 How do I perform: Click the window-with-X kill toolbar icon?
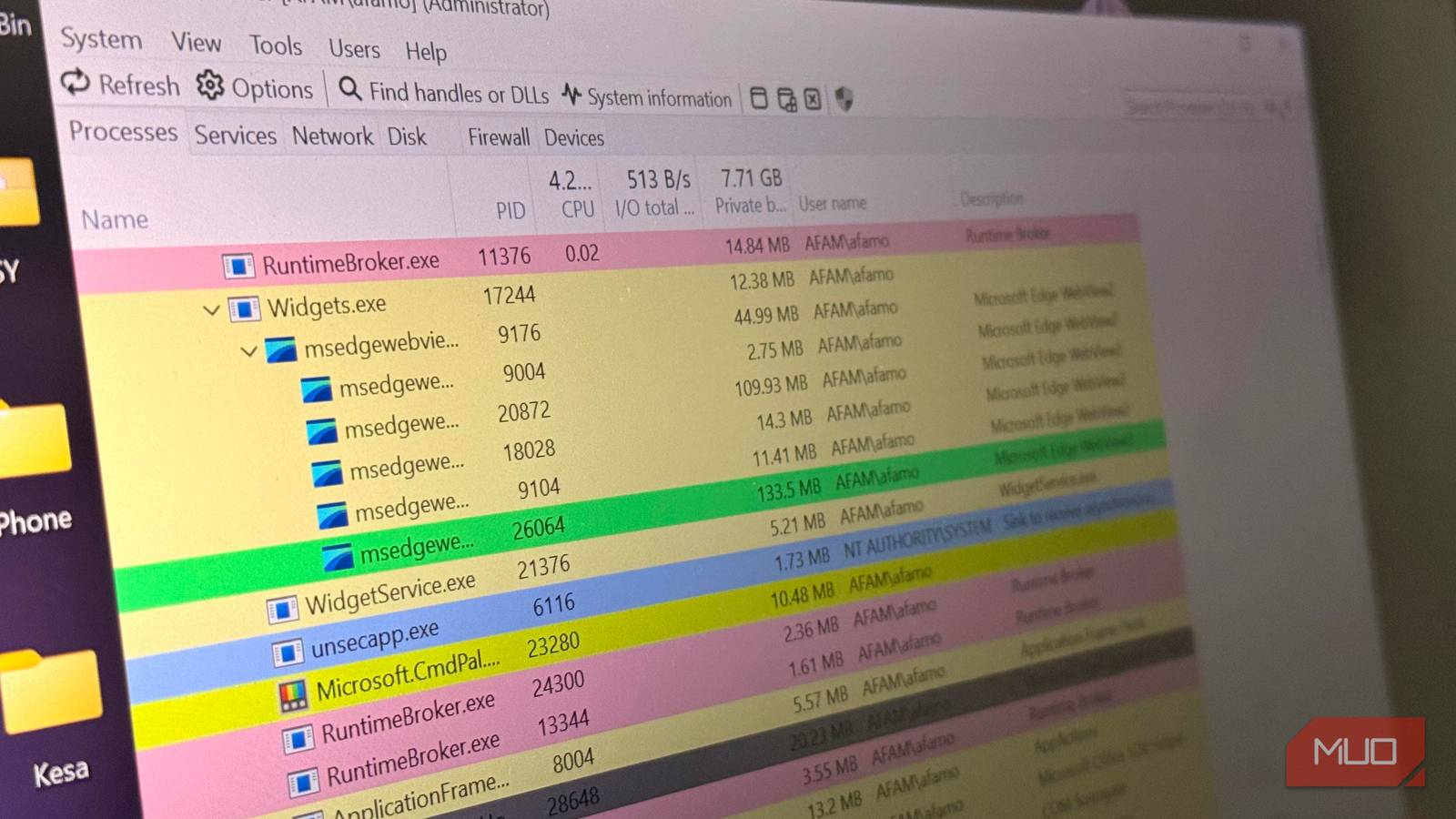click(x=813, y=99)
